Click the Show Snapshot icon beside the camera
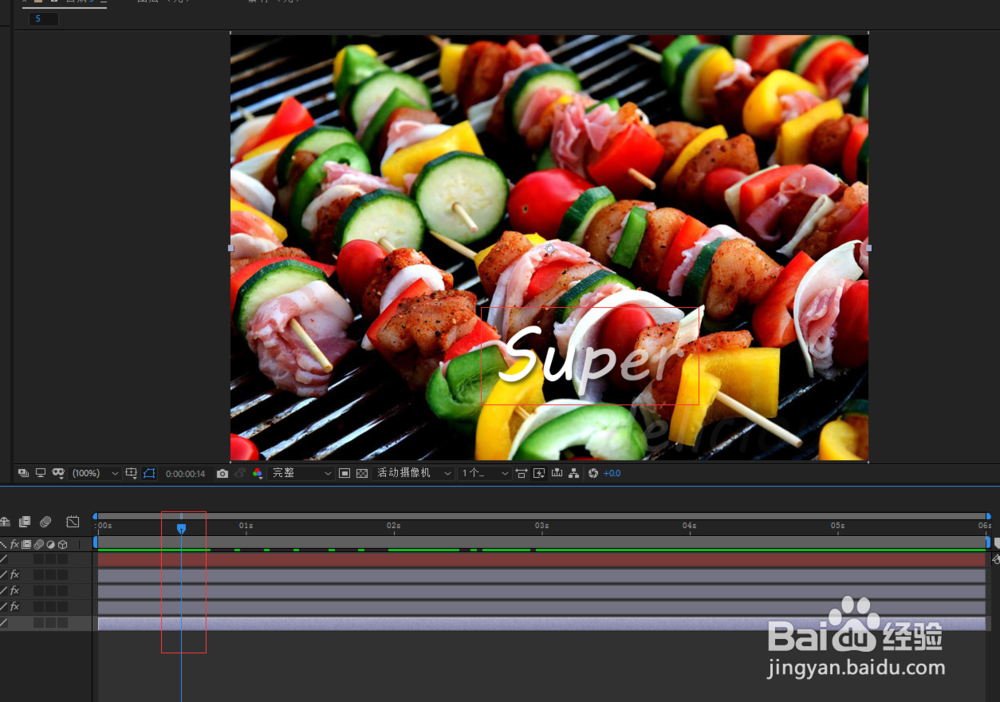Image resolution: width=1000 pixels, height=702 pixels. coord(240,473)
